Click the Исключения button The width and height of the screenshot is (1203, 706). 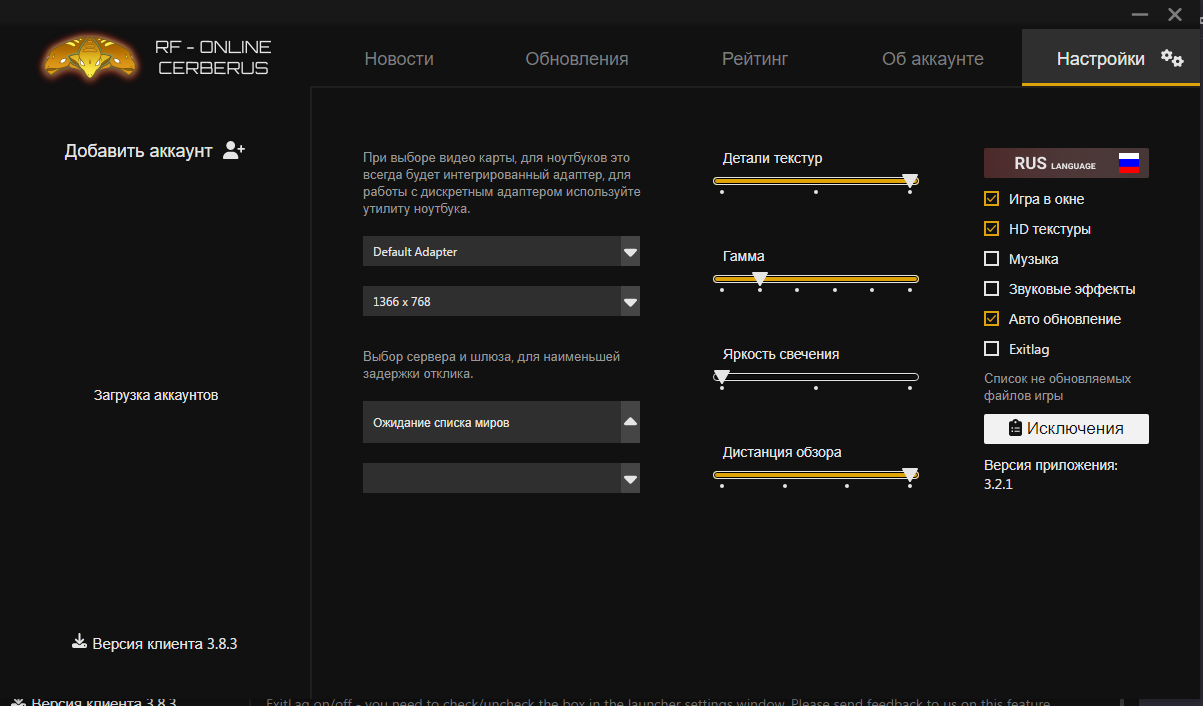[x=1066, y=428]
